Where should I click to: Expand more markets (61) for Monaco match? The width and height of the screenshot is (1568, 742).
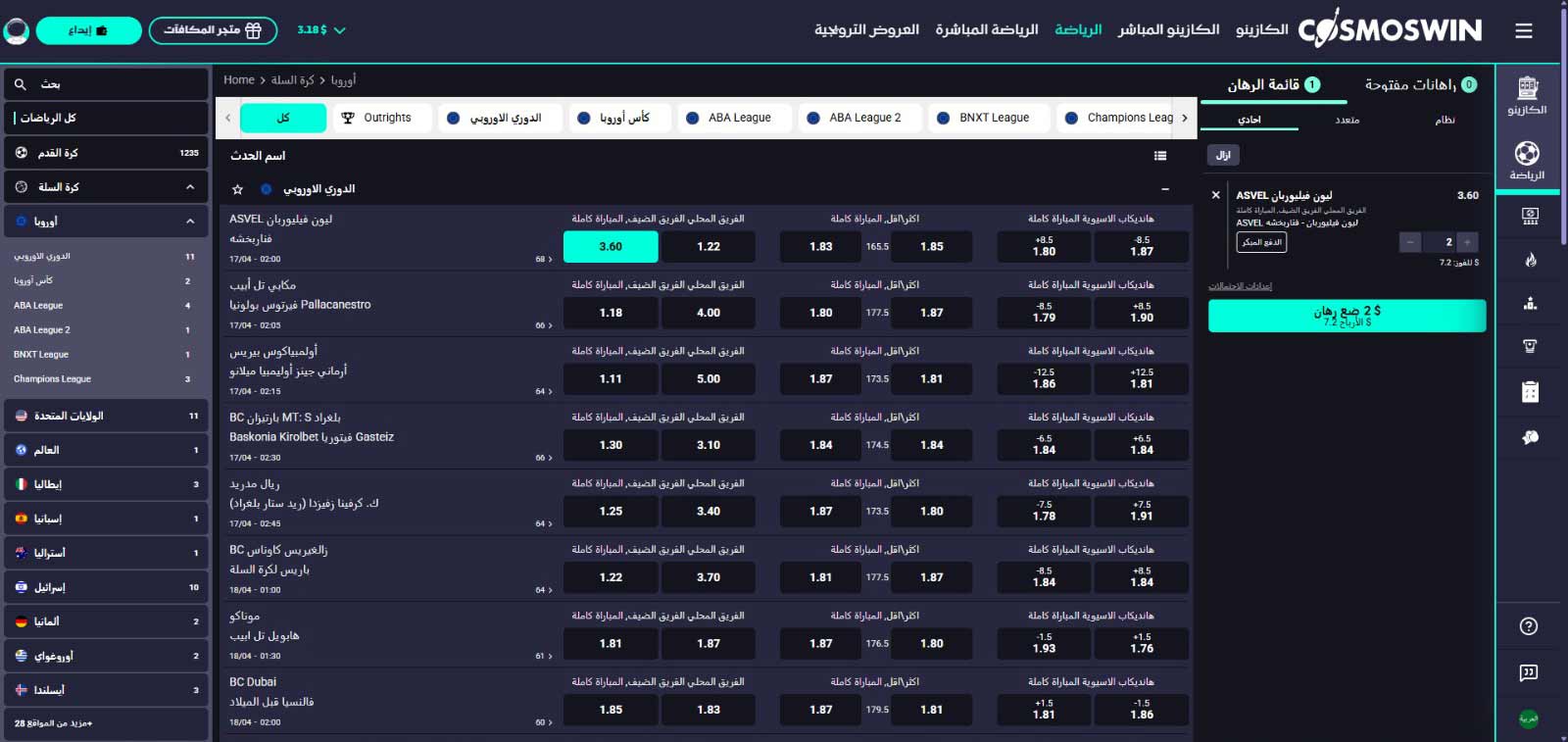[x=544, y=657]
